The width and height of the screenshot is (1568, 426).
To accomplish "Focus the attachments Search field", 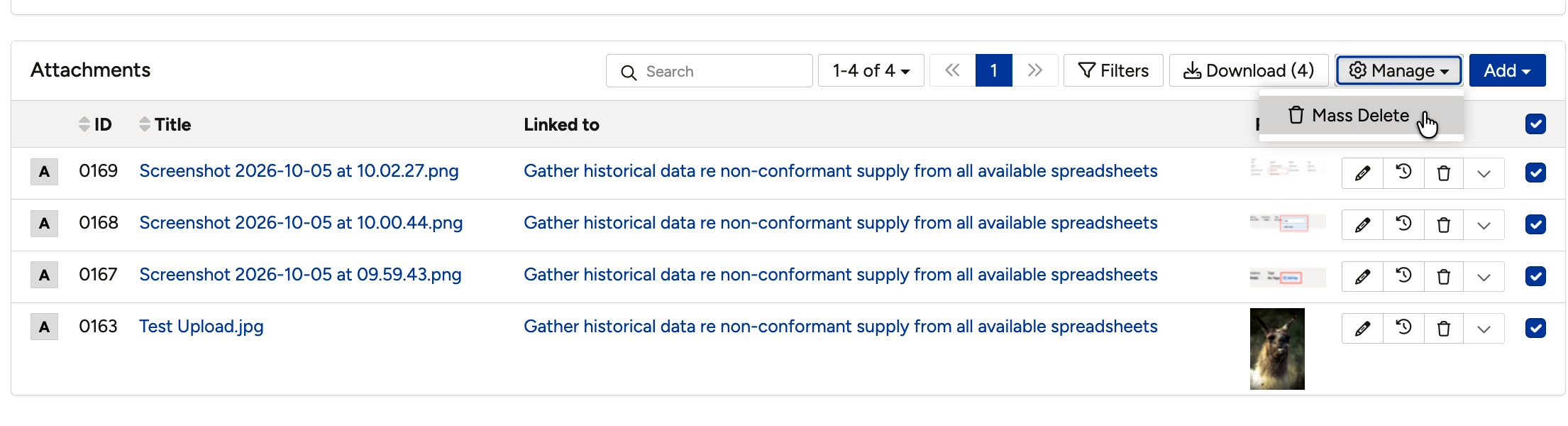I will [x=710, y=71].
